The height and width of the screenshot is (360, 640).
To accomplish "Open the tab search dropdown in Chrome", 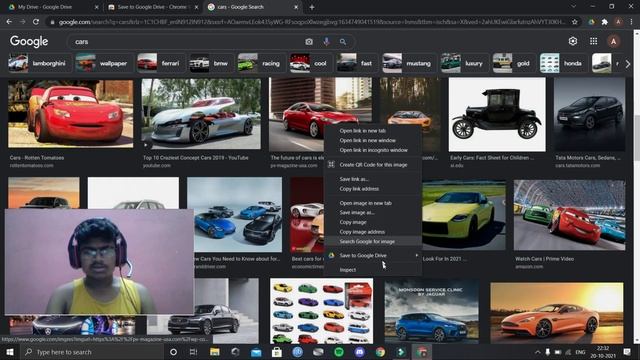I will tap(573, 7).
